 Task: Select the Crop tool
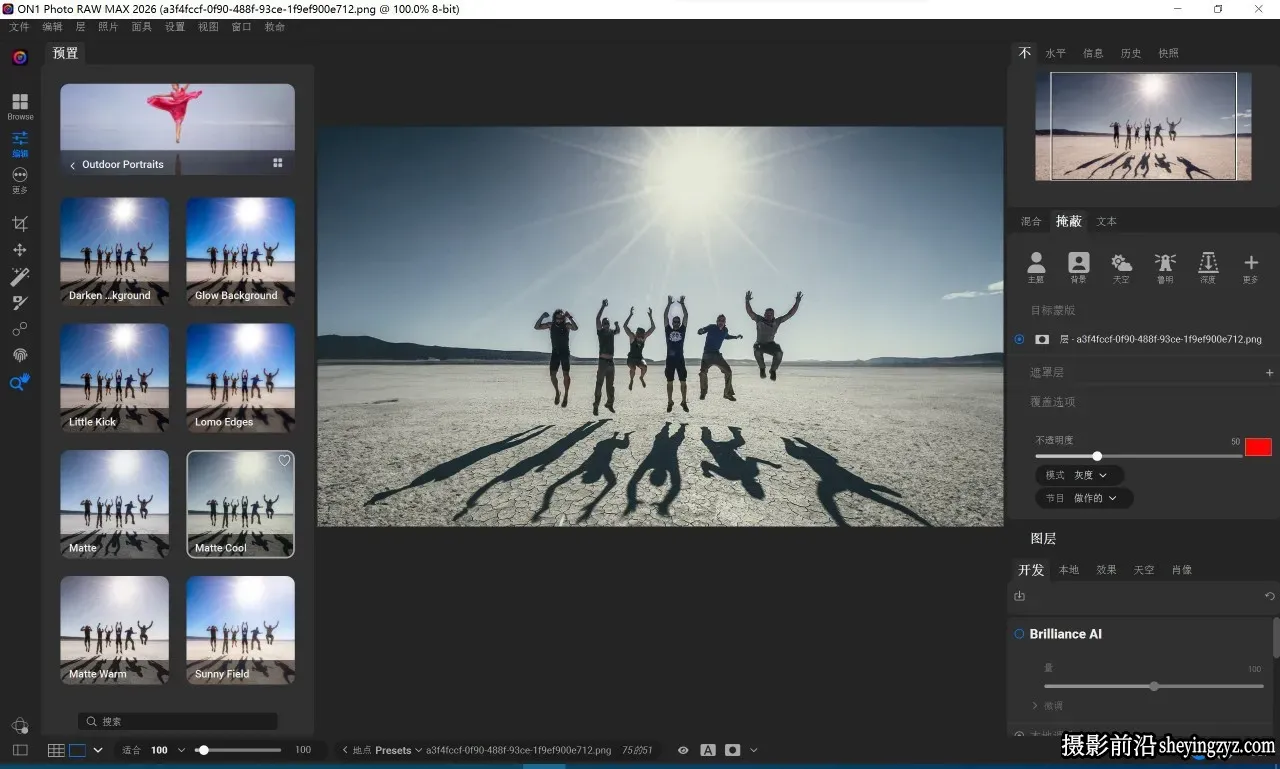tap(20, 223)
